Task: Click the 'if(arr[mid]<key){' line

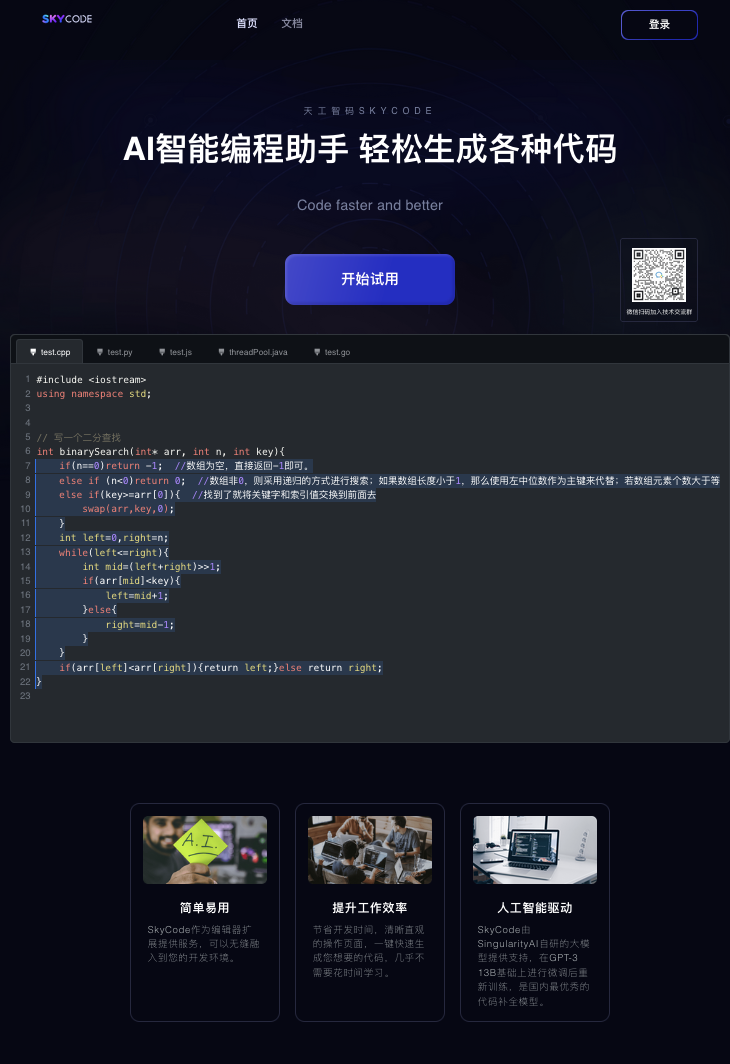Action: coord(131,580)
